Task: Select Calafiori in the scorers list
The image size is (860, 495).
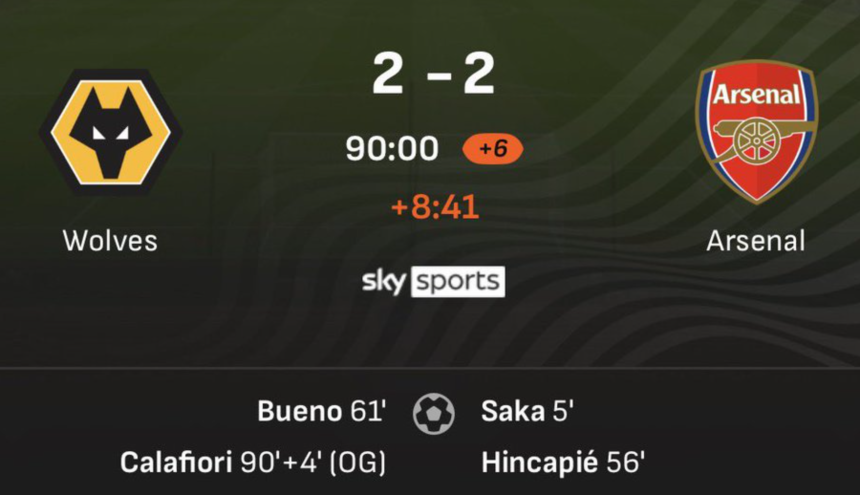Action: 176,462
